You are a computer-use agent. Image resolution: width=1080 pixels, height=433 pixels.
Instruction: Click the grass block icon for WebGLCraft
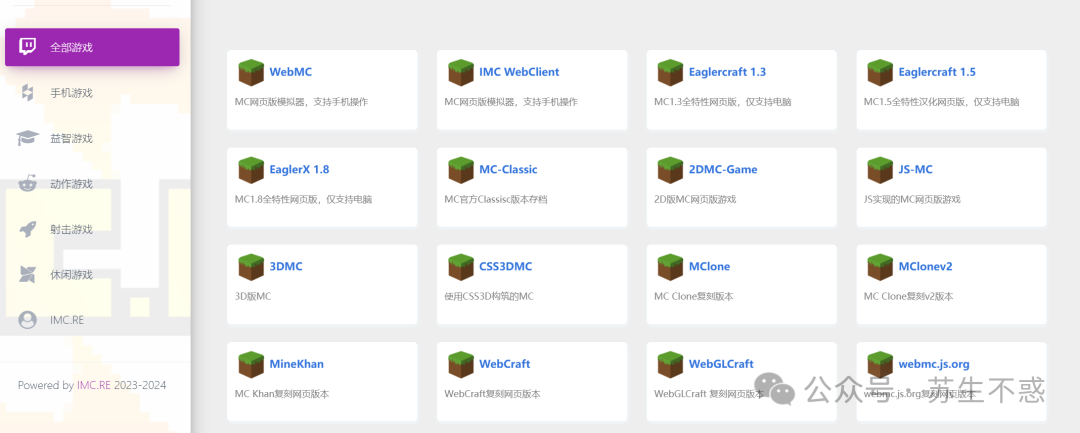coord(670,365)
